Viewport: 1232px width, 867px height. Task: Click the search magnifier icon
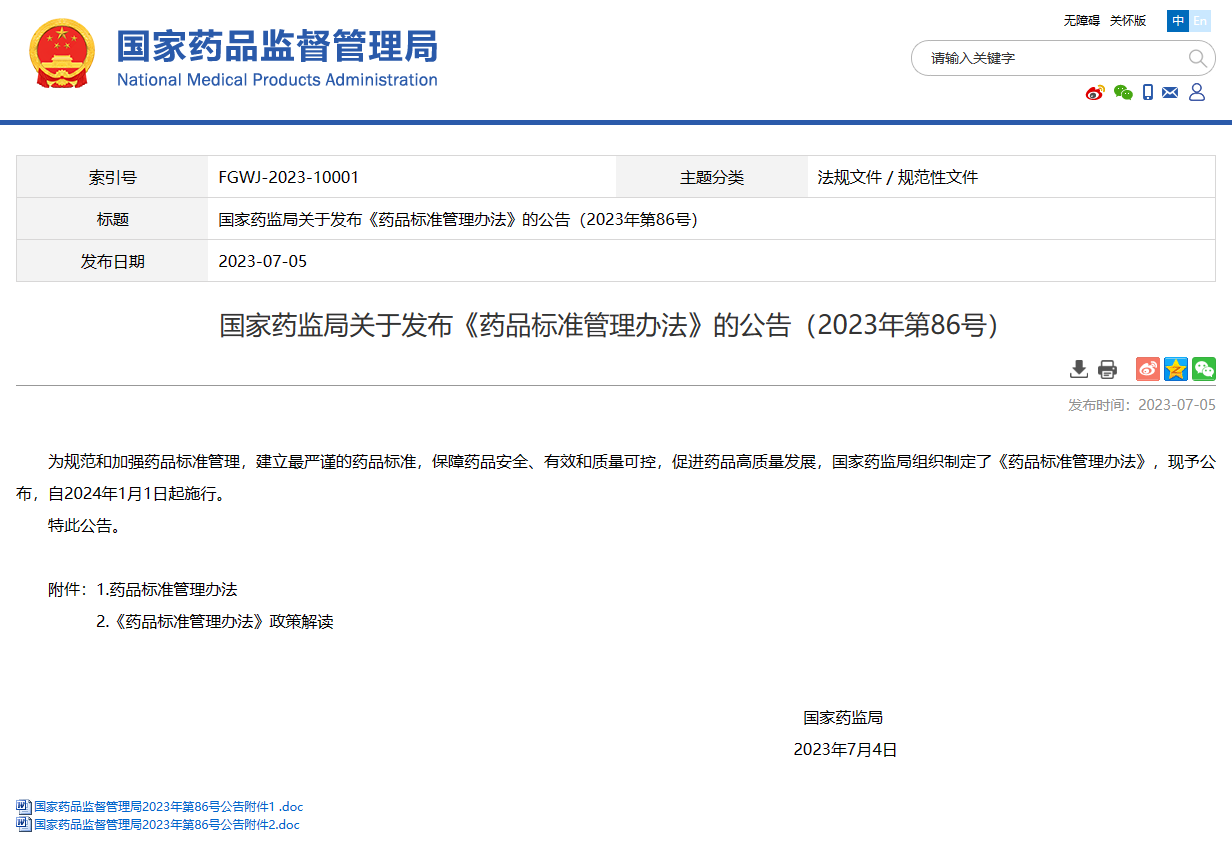[x=1197, y=59]
